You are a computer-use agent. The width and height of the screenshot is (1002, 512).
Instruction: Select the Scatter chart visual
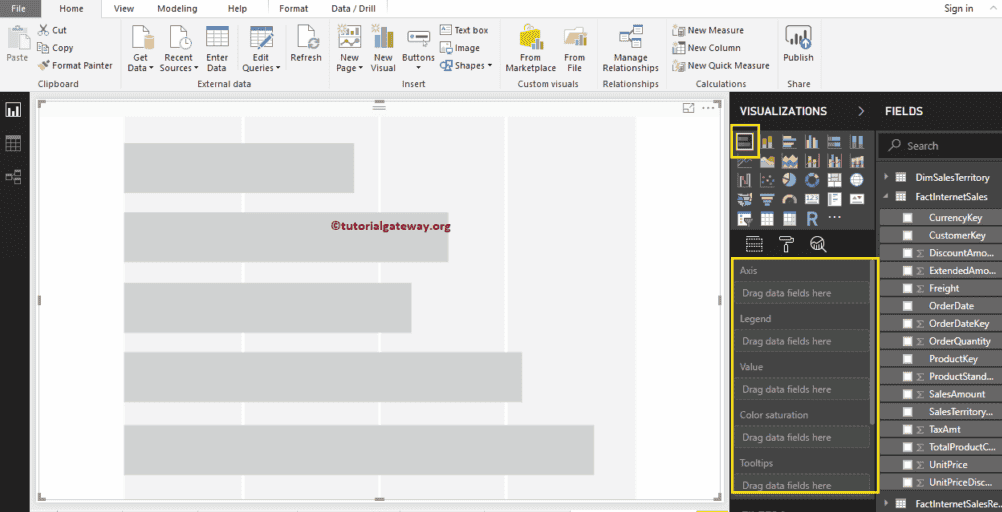pos(767,180)
